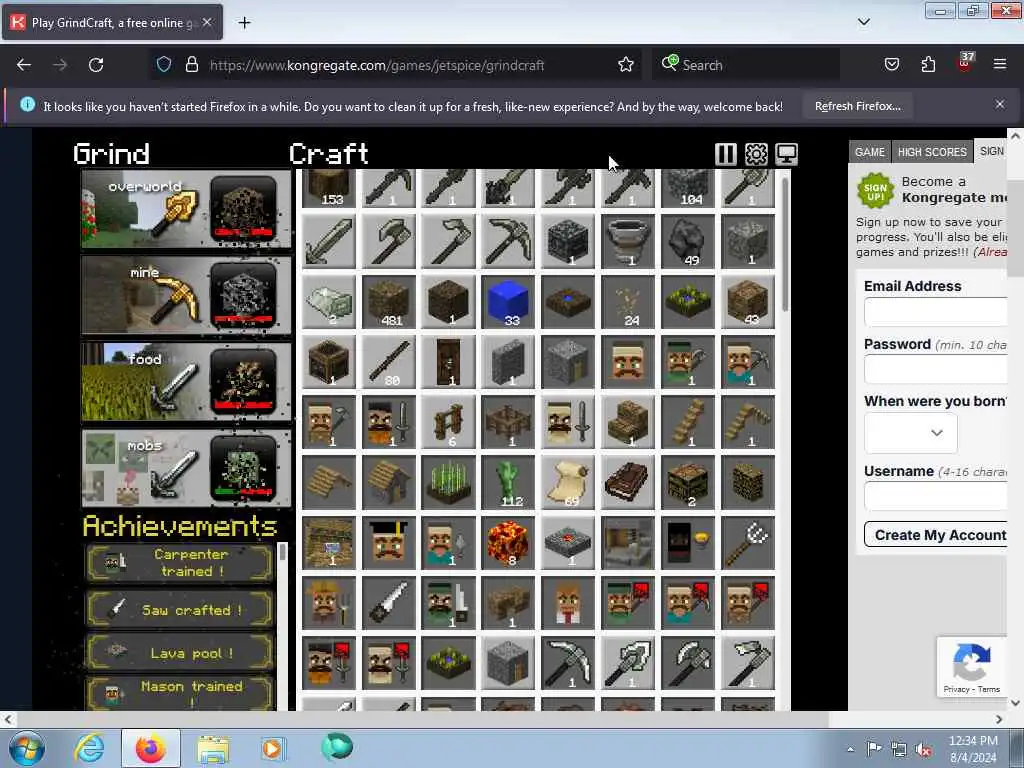Image resolution: width=1024 pixels, height=768 pixels.
Task: Go back to previous page
Action: click(24, 65)
